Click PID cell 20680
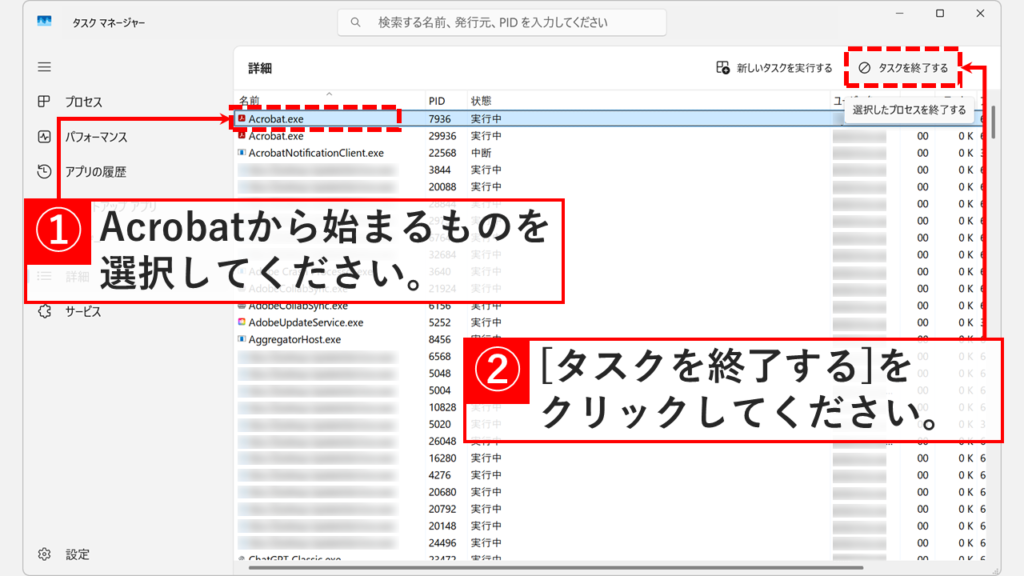The height and width of the screenshot is (576, 1024). tap(442, 492)
